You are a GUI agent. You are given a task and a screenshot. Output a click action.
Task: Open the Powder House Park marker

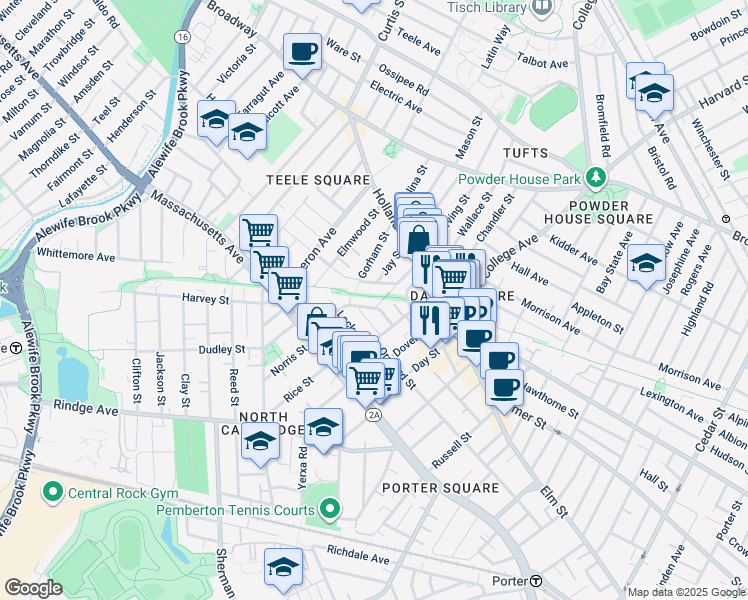pos(597,178)
